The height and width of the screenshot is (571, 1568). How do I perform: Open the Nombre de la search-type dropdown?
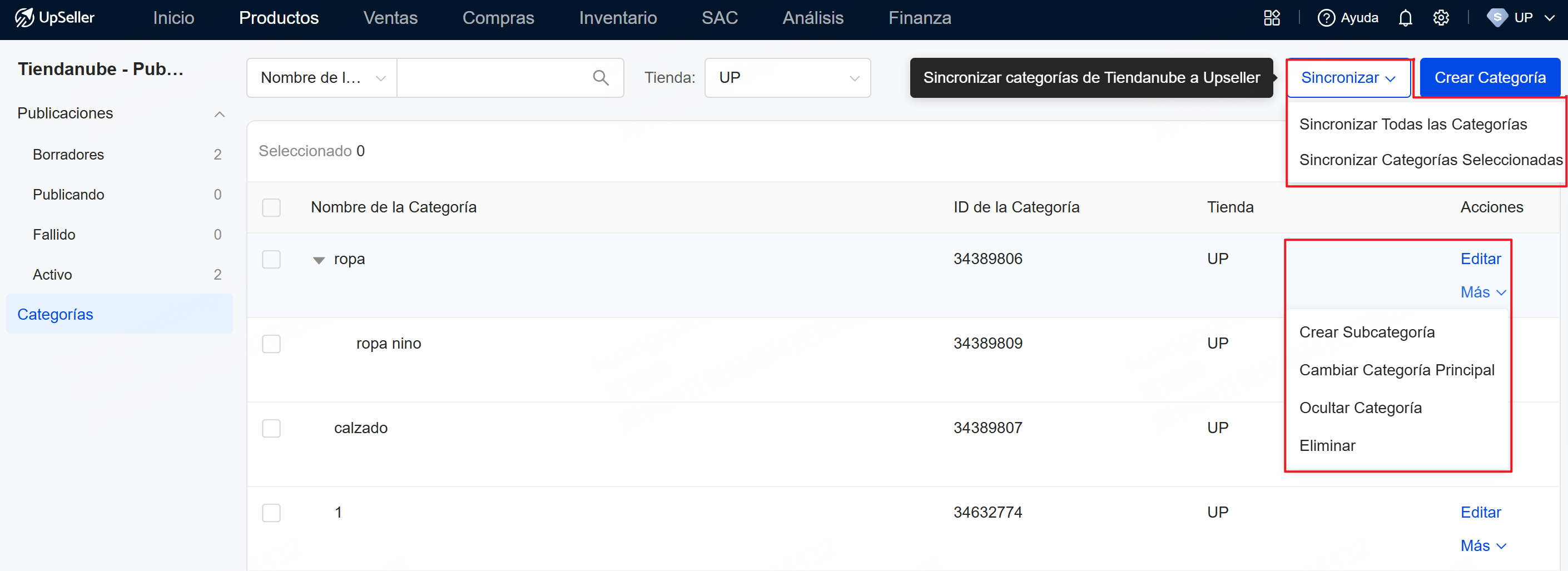coord(321,78)
